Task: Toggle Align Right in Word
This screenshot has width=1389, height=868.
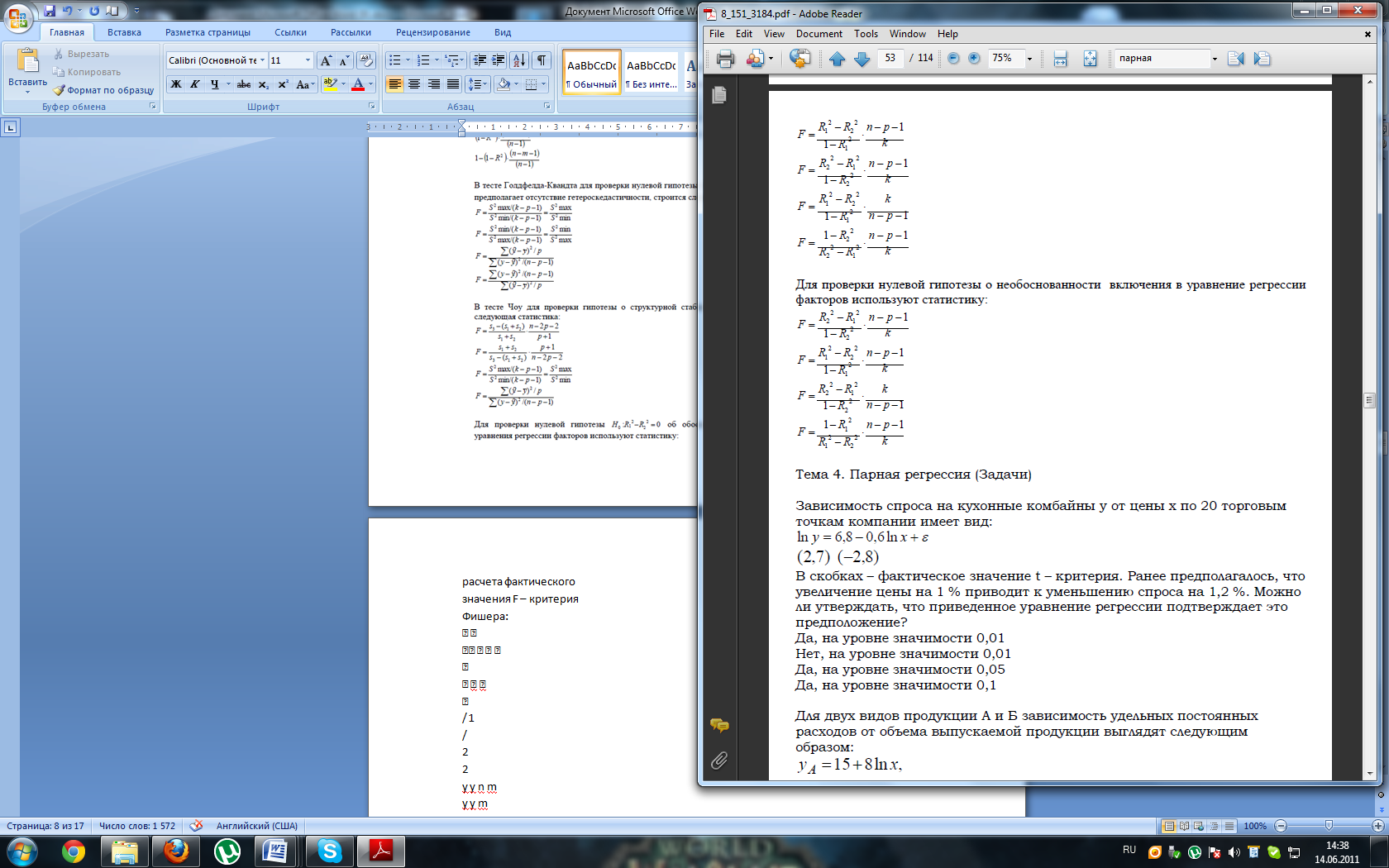Action: coord(433,84)
